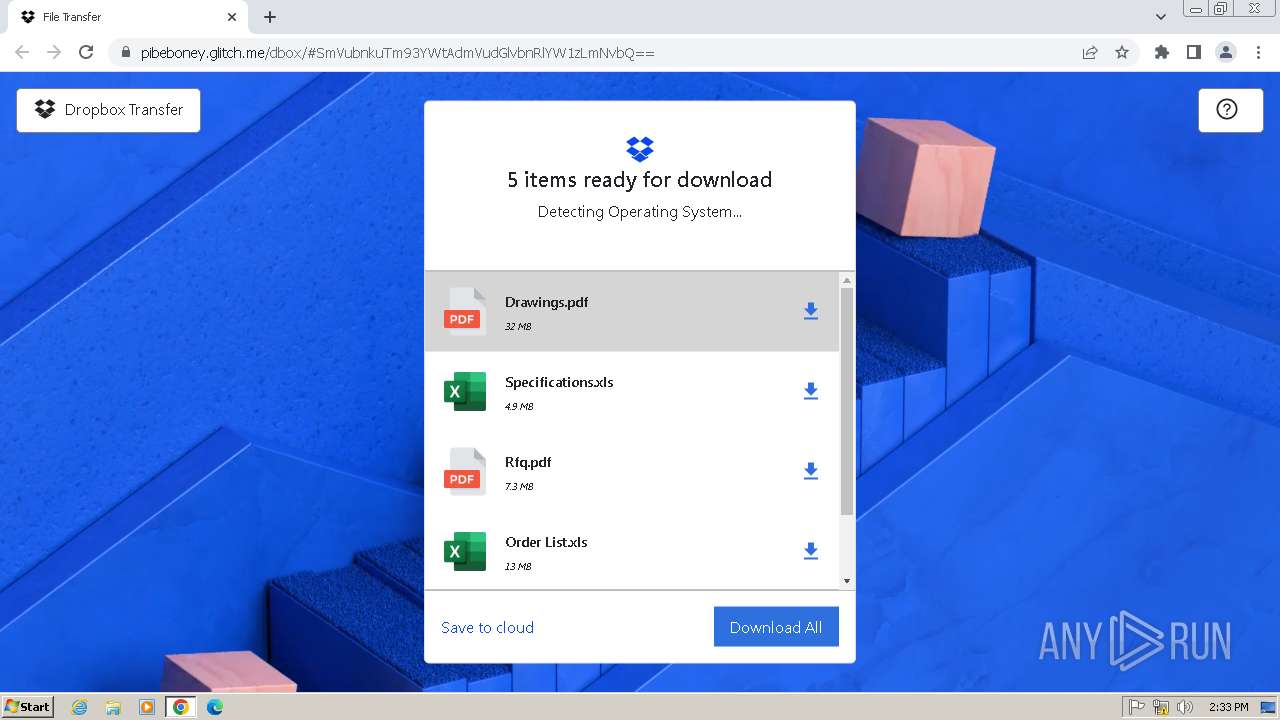
Task: Click the network tray icon
Action: coord(1161,707)
